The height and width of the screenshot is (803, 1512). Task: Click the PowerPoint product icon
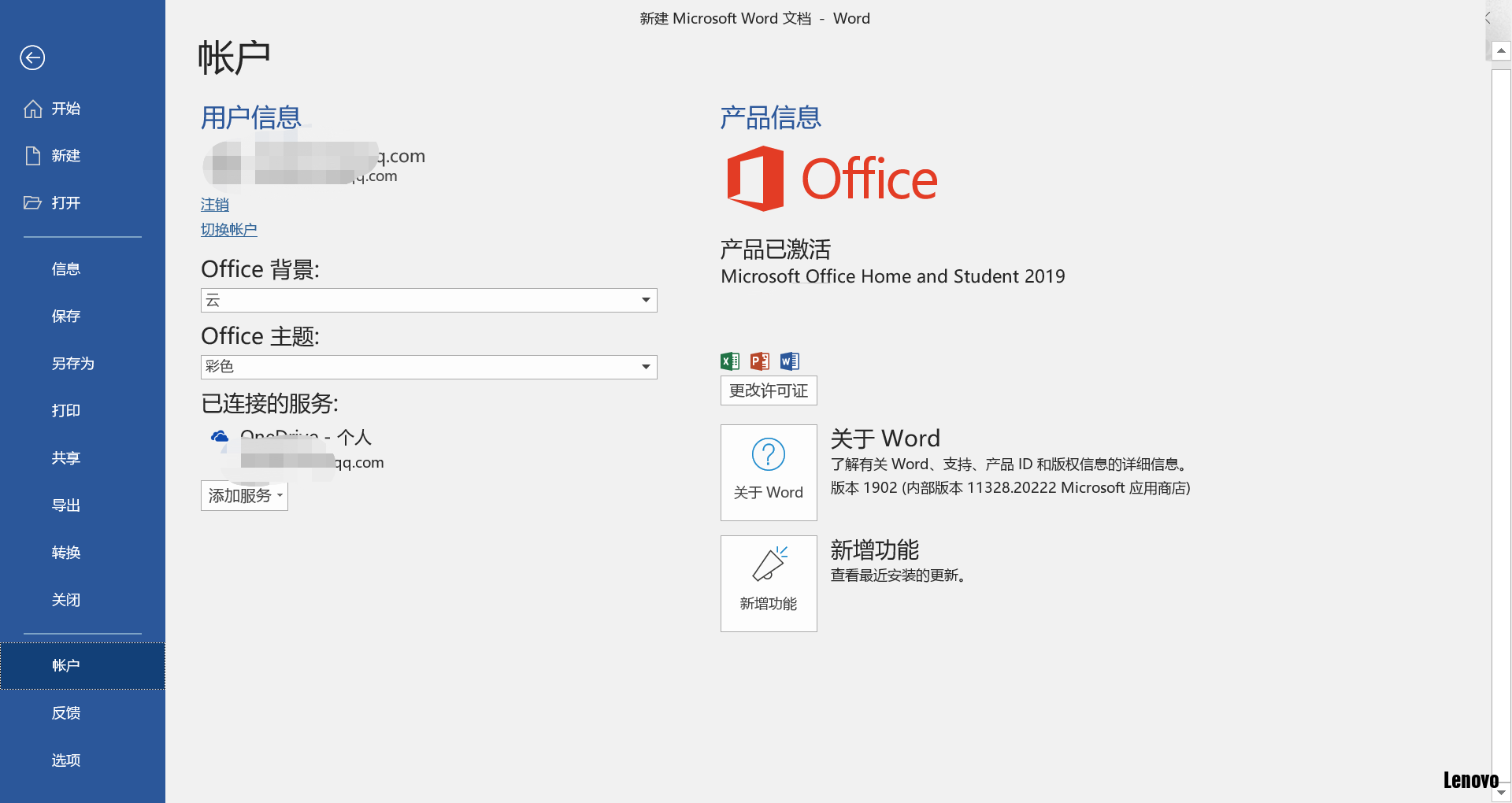760,361
